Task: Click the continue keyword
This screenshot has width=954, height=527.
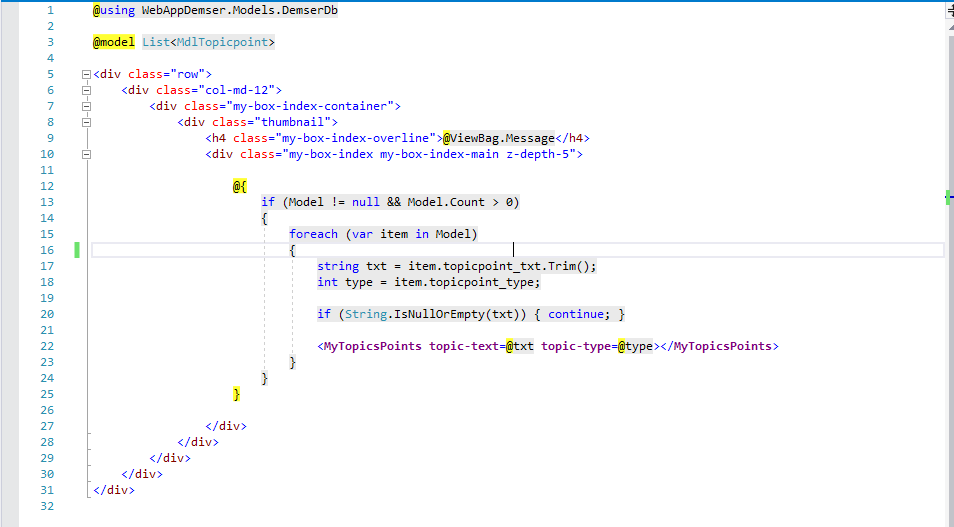Action: (576, 314)
